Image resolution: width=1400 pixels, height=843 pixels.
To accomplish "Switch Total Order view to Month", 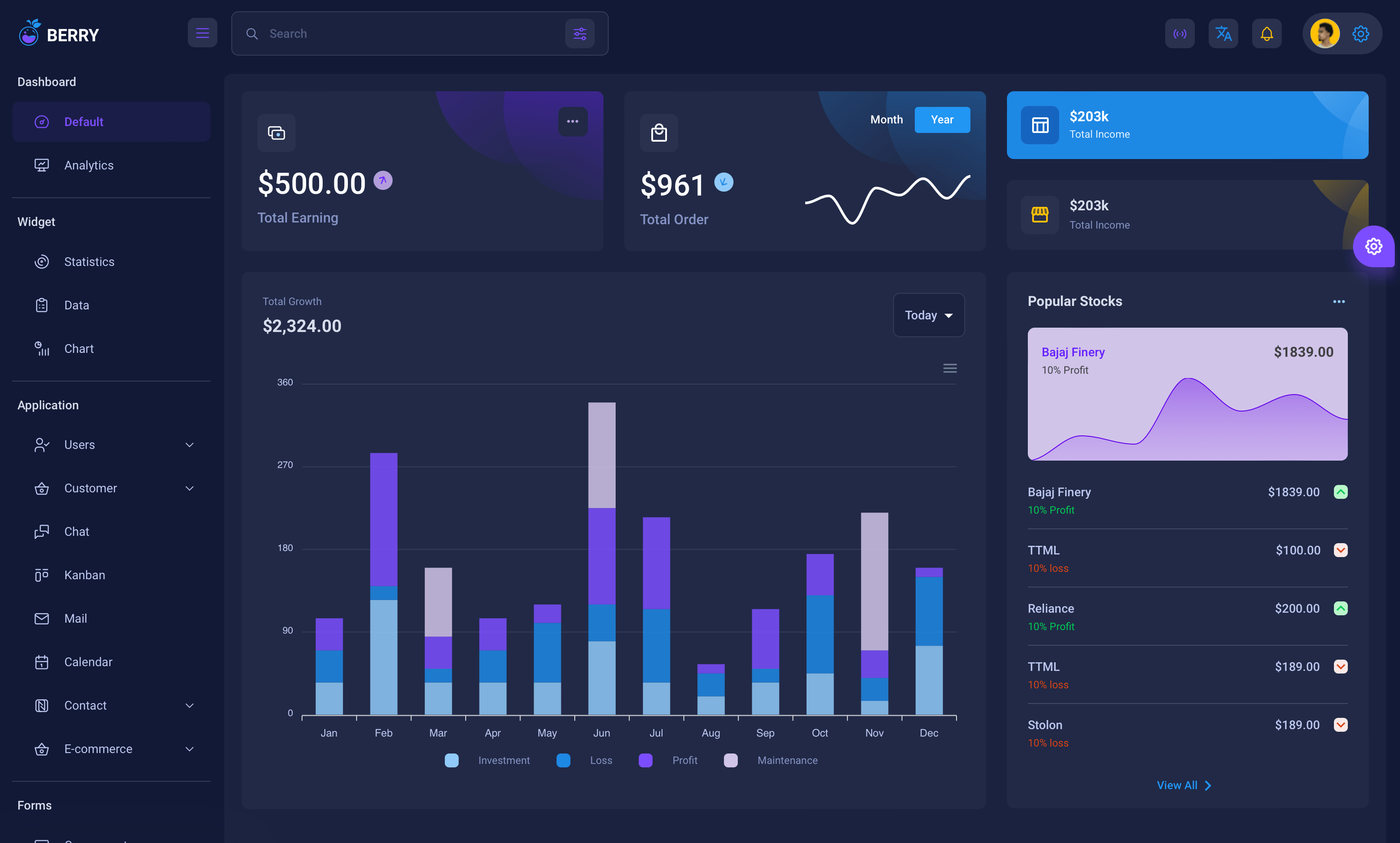I will click(887, 119).
